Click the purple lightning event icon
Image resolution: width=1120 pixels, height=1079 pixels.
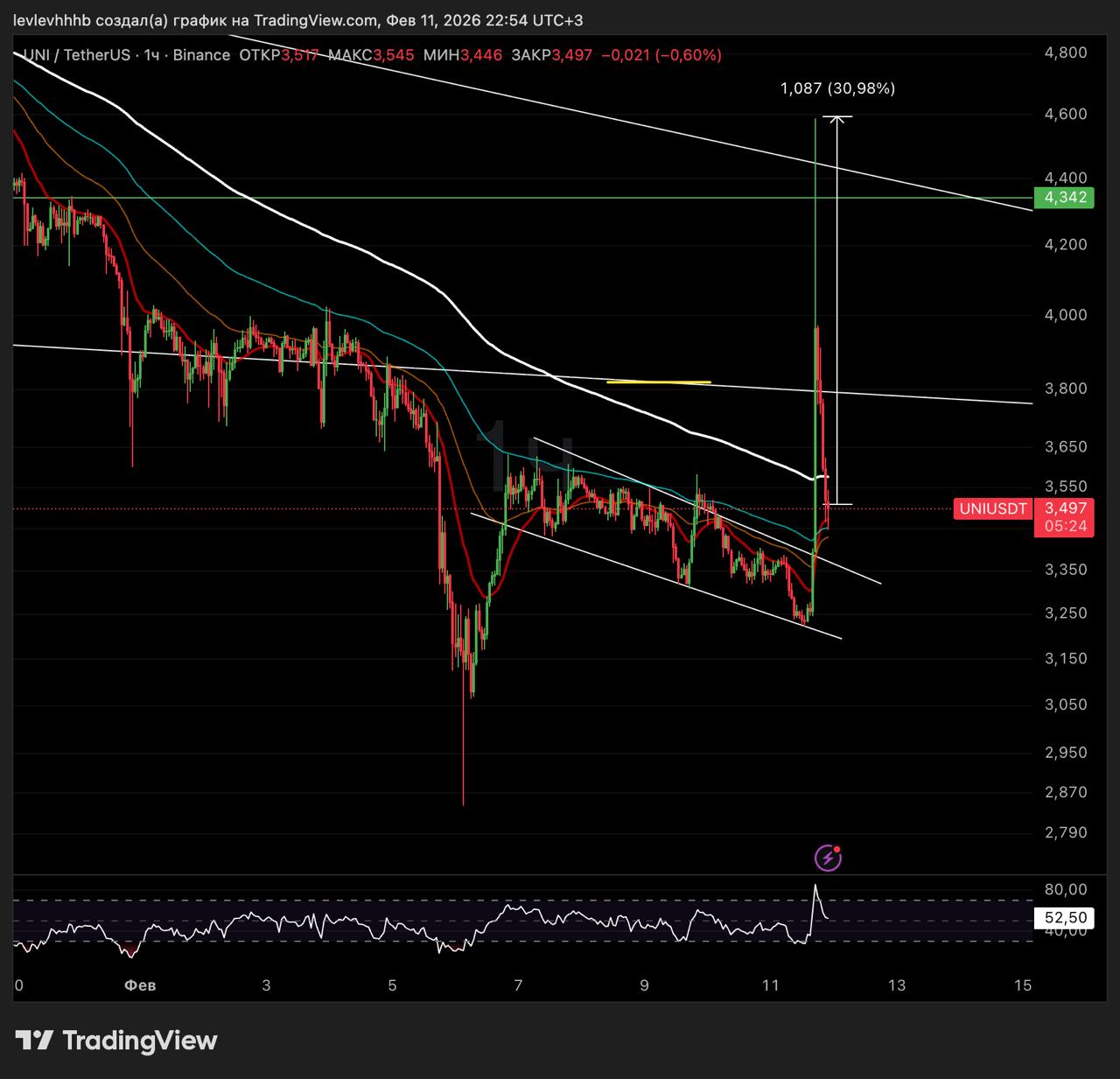coord(828,858)
